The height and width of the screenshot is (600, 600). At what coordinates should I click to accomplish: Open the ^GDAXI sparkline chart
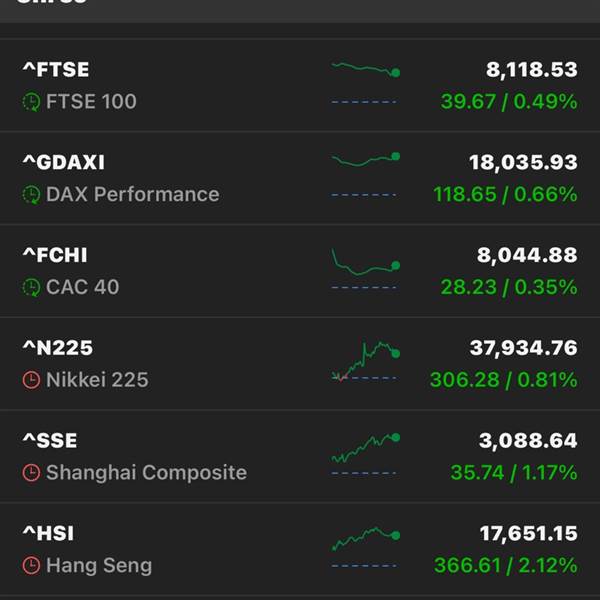(x=365, y=174)
